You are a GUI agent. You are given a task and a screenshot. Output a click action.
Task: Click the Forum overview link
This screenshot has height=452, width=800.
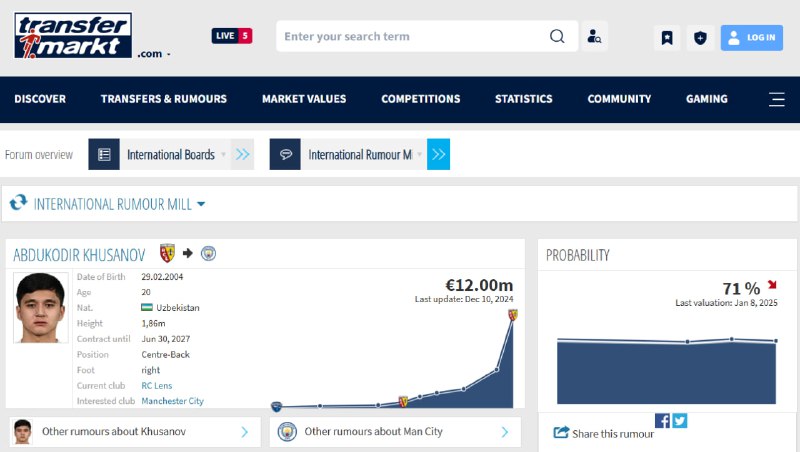click(x=39, y=155)
